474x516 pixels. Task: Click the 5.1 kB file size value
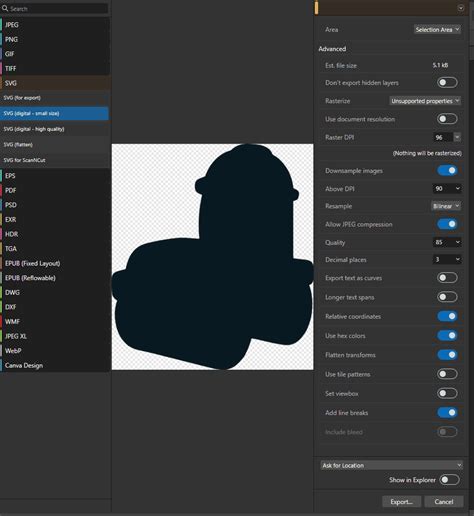[440, 65]
